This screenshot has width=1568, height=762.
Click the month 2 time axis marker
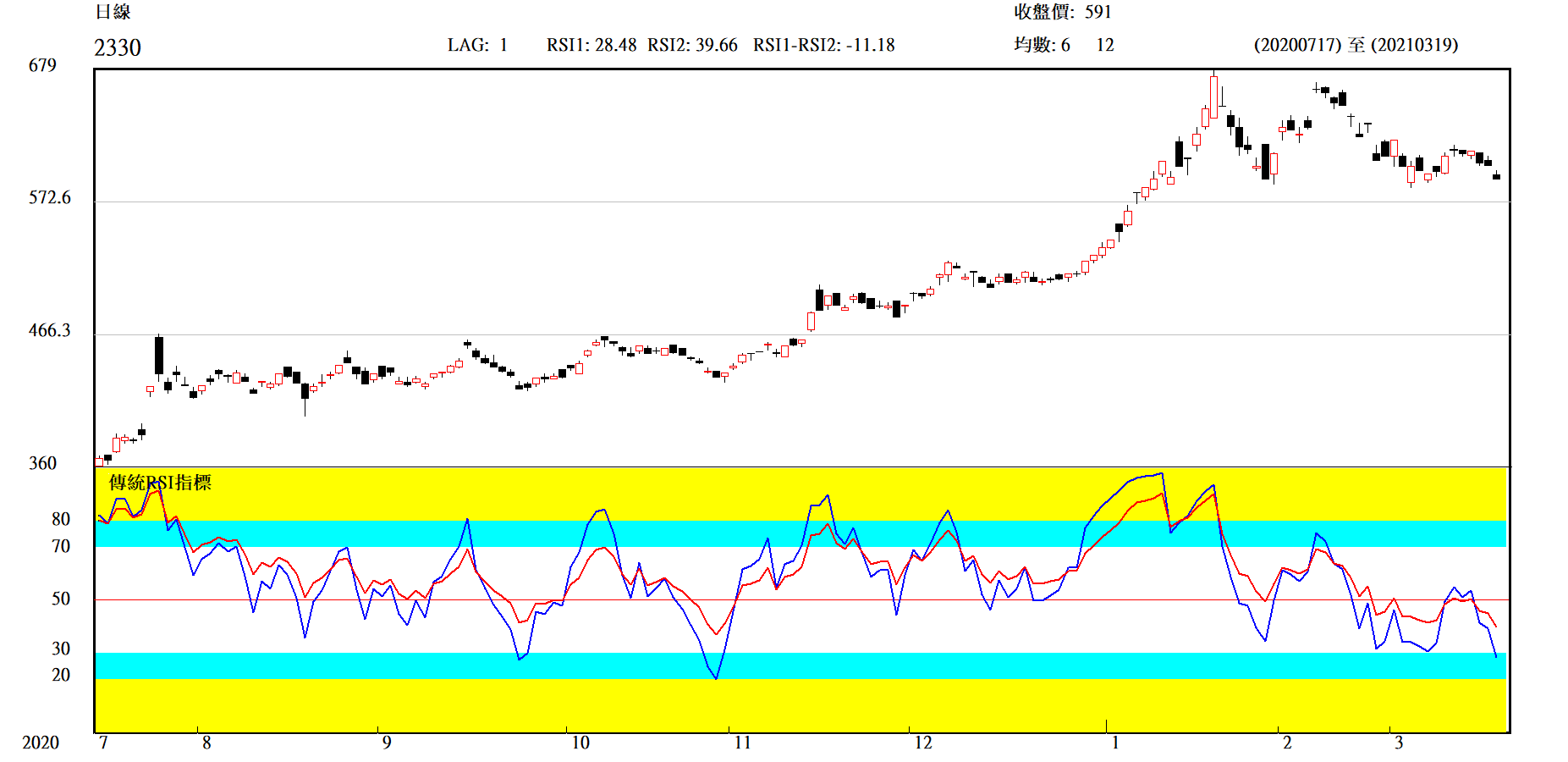(1287, 743)
